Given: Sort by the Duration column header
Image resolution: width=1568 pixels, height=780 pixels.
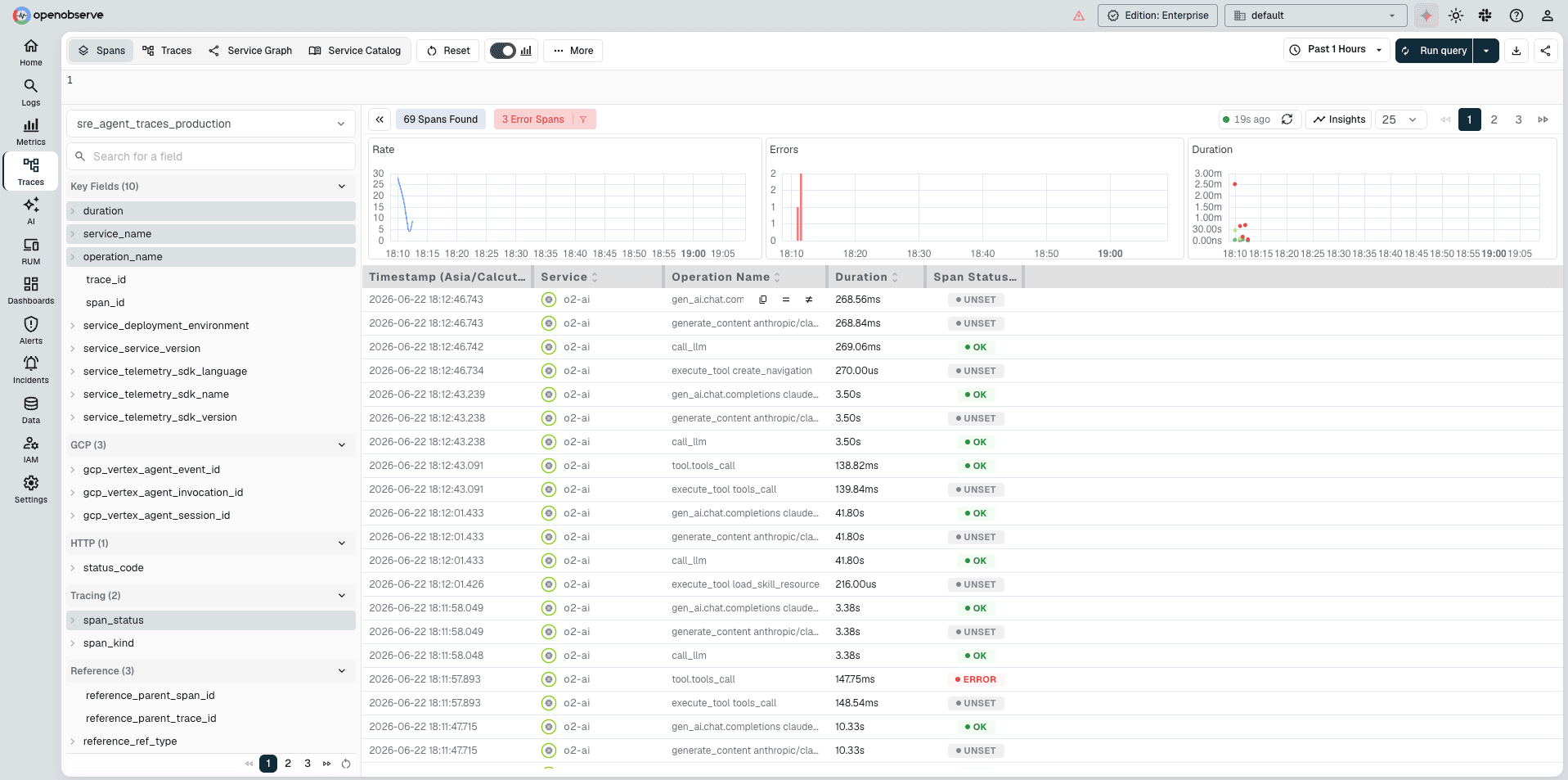Looking at the screenshot, I should coord(866,277).
